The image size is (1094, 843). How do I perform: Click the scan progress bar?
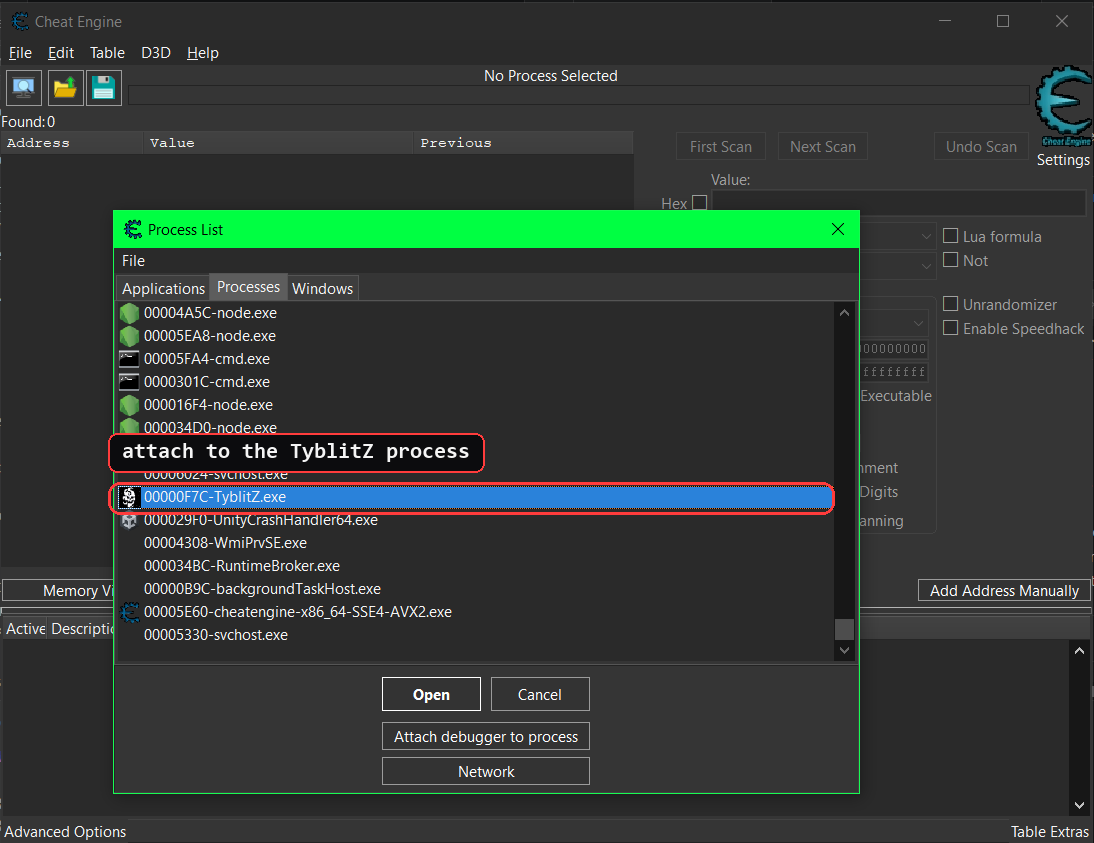click(x=578, y=95)
